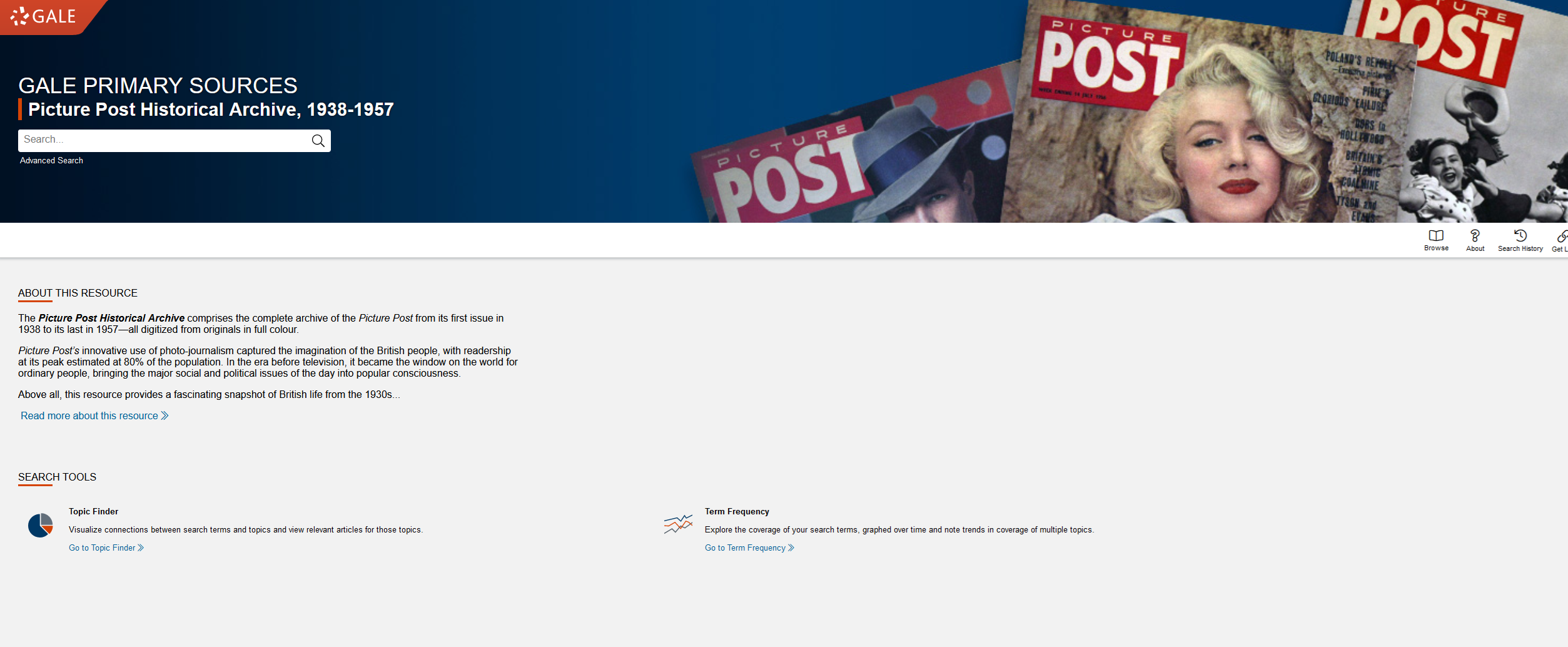Go to Topic Finder link
This screenshot has width=1568, height=647.
pyautogui.click(x=106, y=548)
